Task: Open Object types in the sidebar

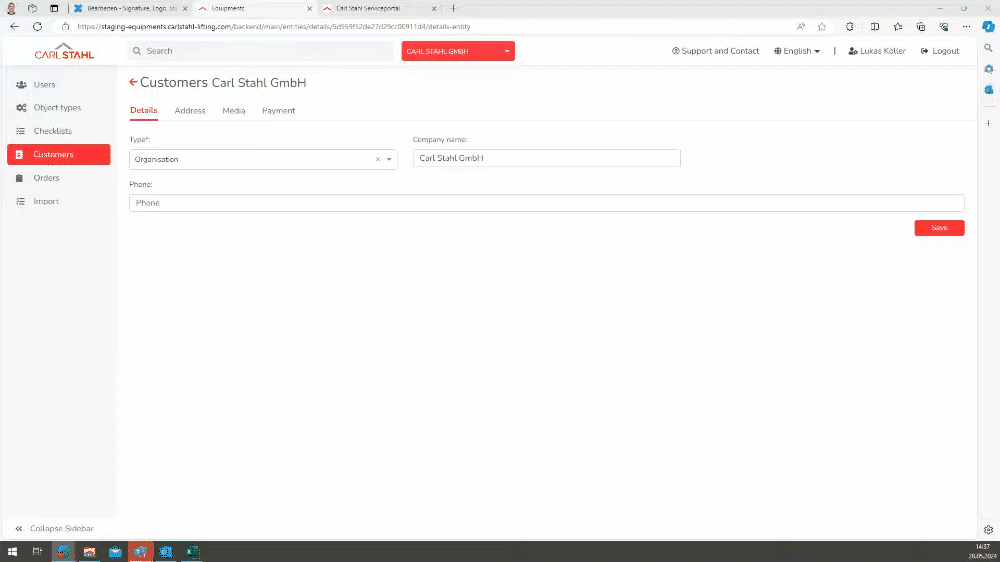Action: (x=57, y=108)
